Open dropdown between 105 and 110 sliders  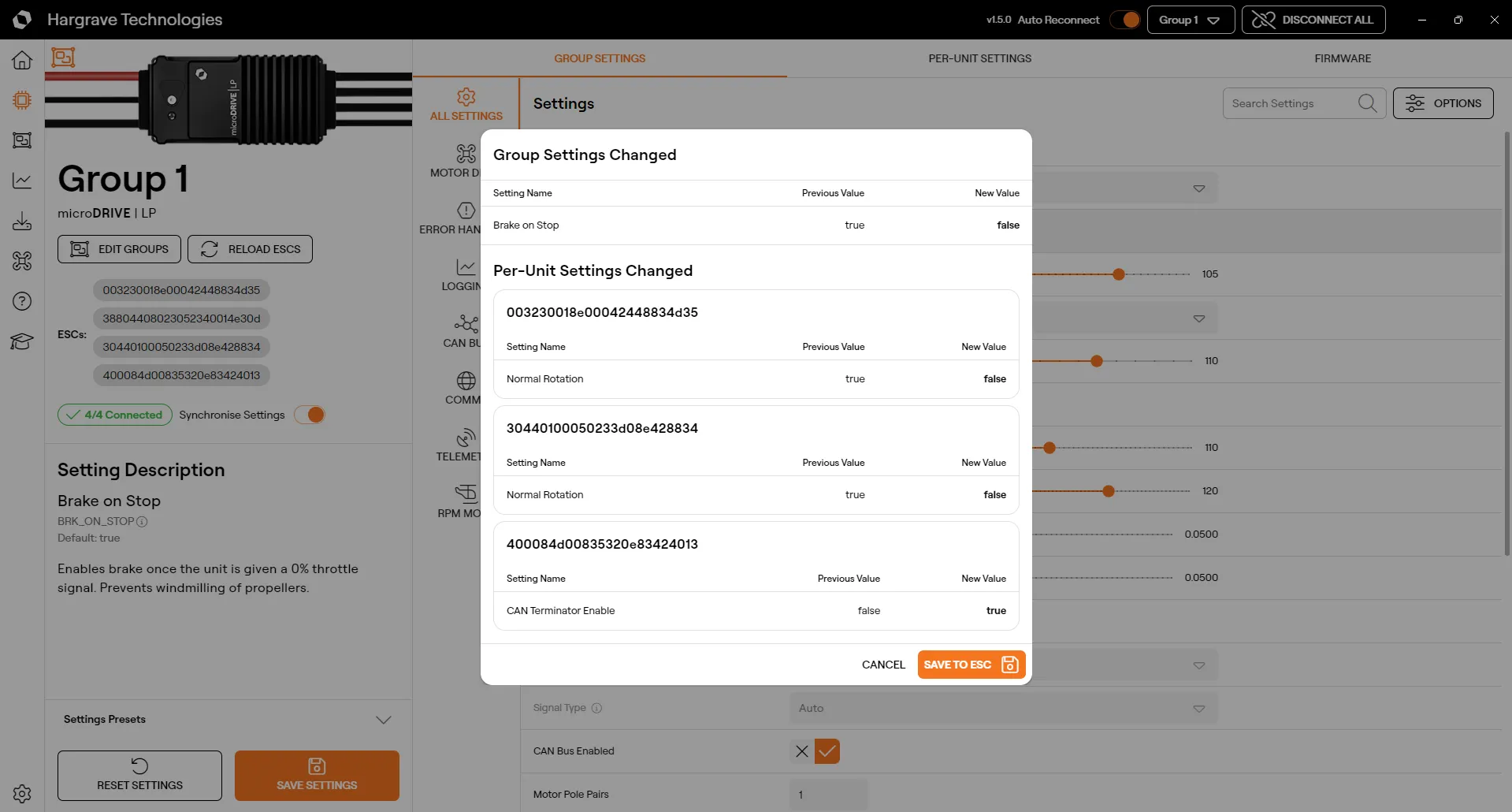coord(1199,318)
